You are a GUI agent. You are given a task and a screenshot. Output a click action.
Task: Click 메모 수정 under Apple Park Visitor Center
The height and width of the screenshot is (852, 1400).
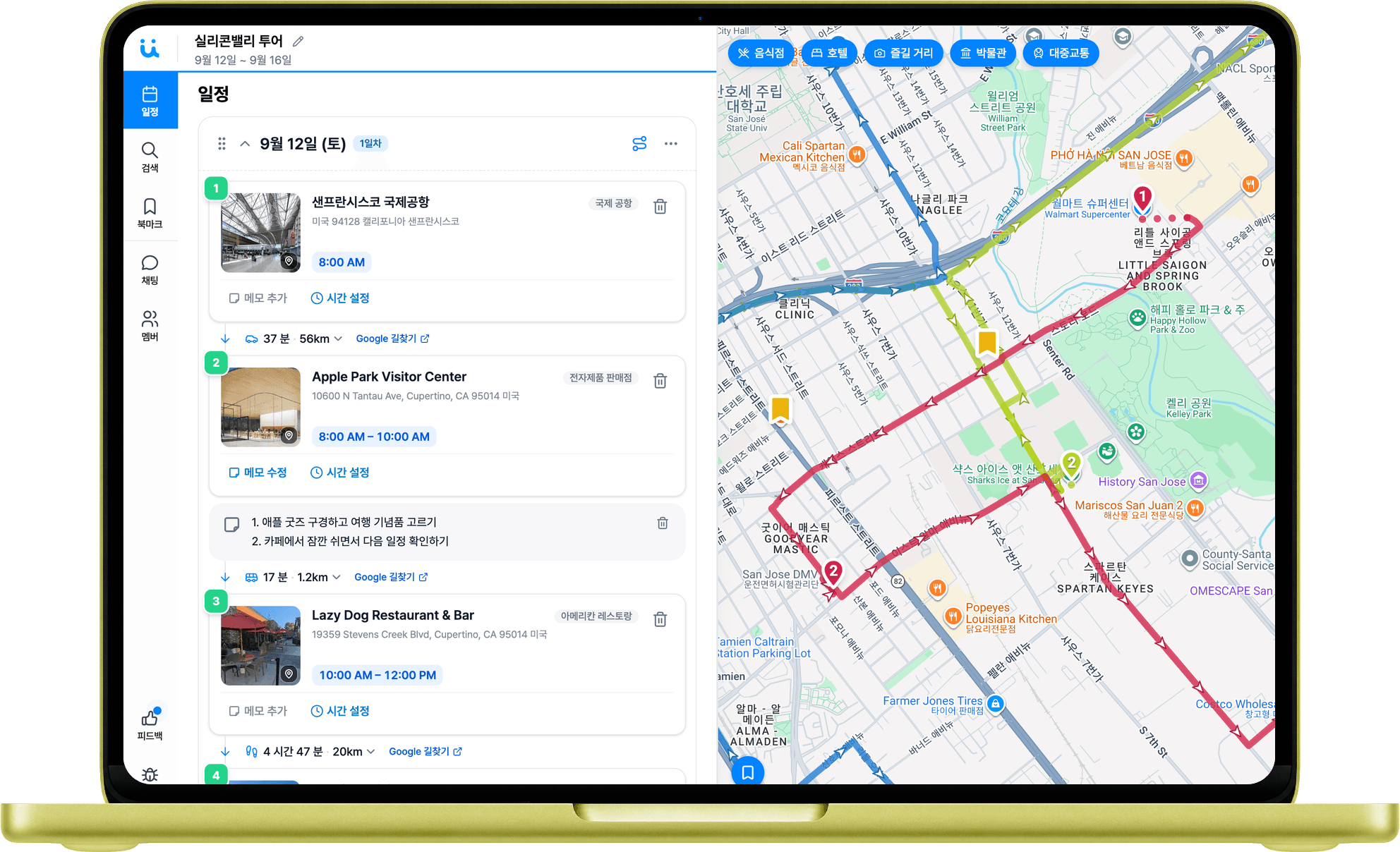click(258, 472)
